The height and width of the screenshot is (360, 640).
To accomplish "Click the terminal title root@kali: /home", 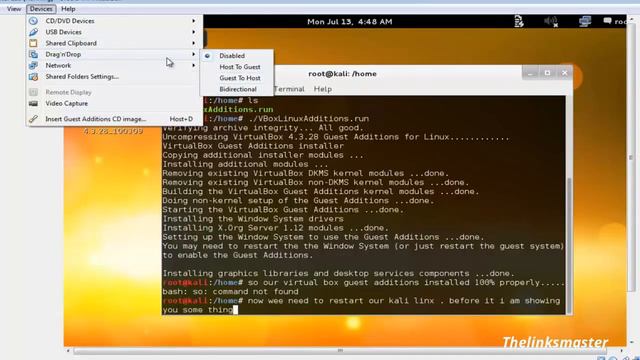I will pos(342,74).
